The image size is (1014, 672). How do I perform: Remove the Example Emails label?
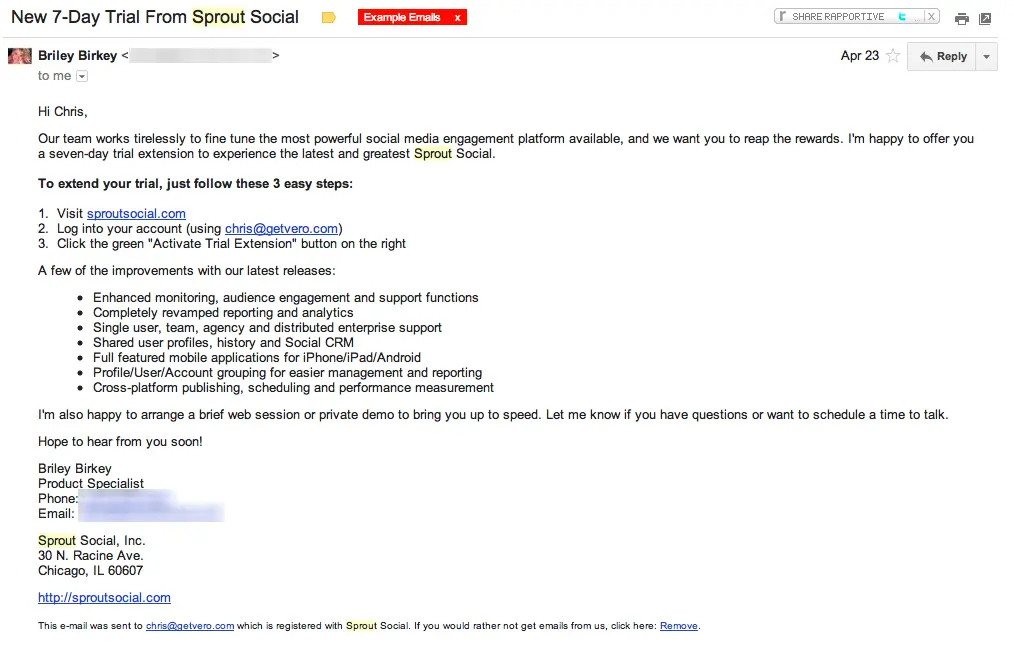(459, 16)
